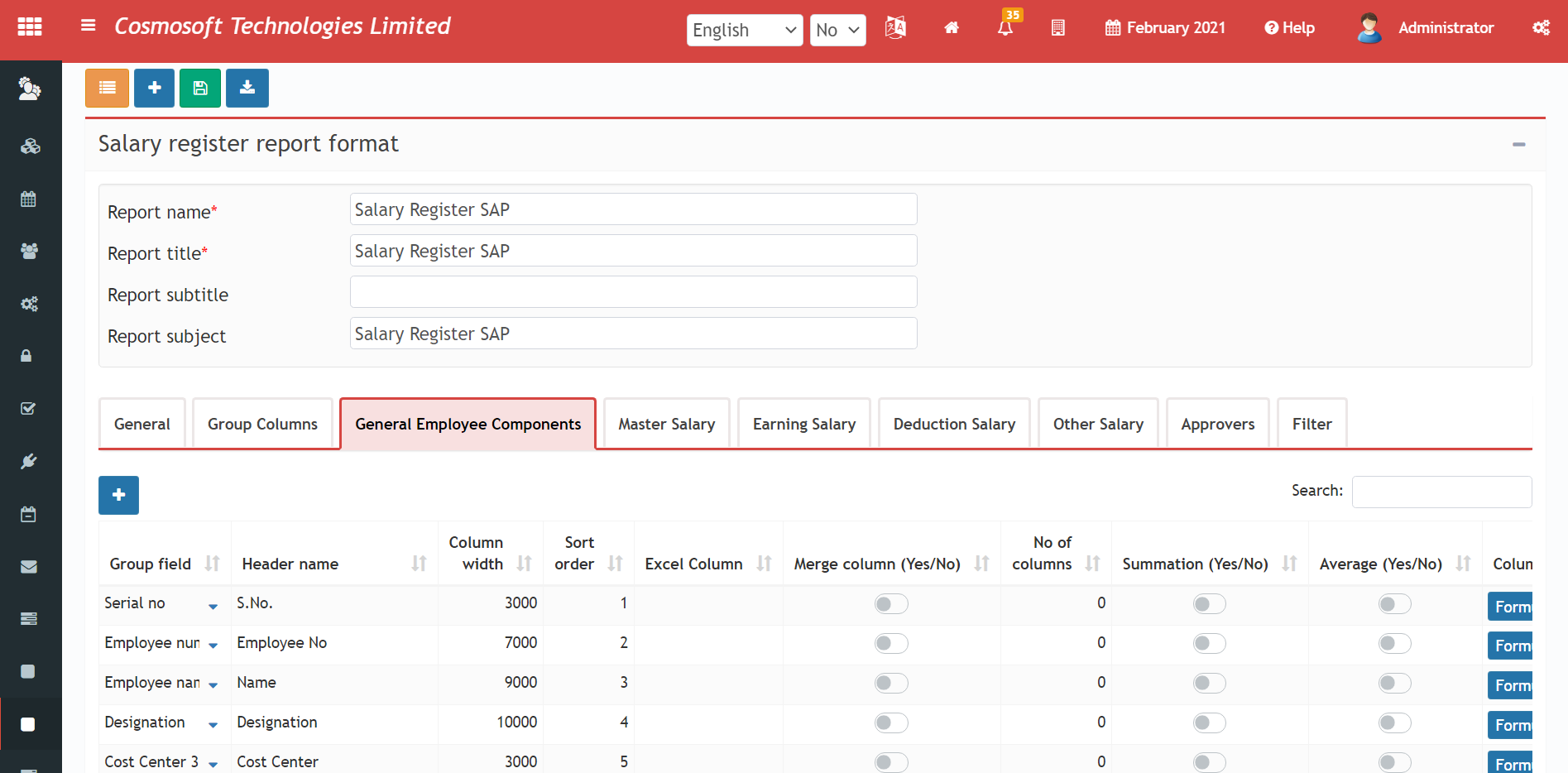Focus the table Search box
1568x773 pixels.
(x=1441, y=492)
